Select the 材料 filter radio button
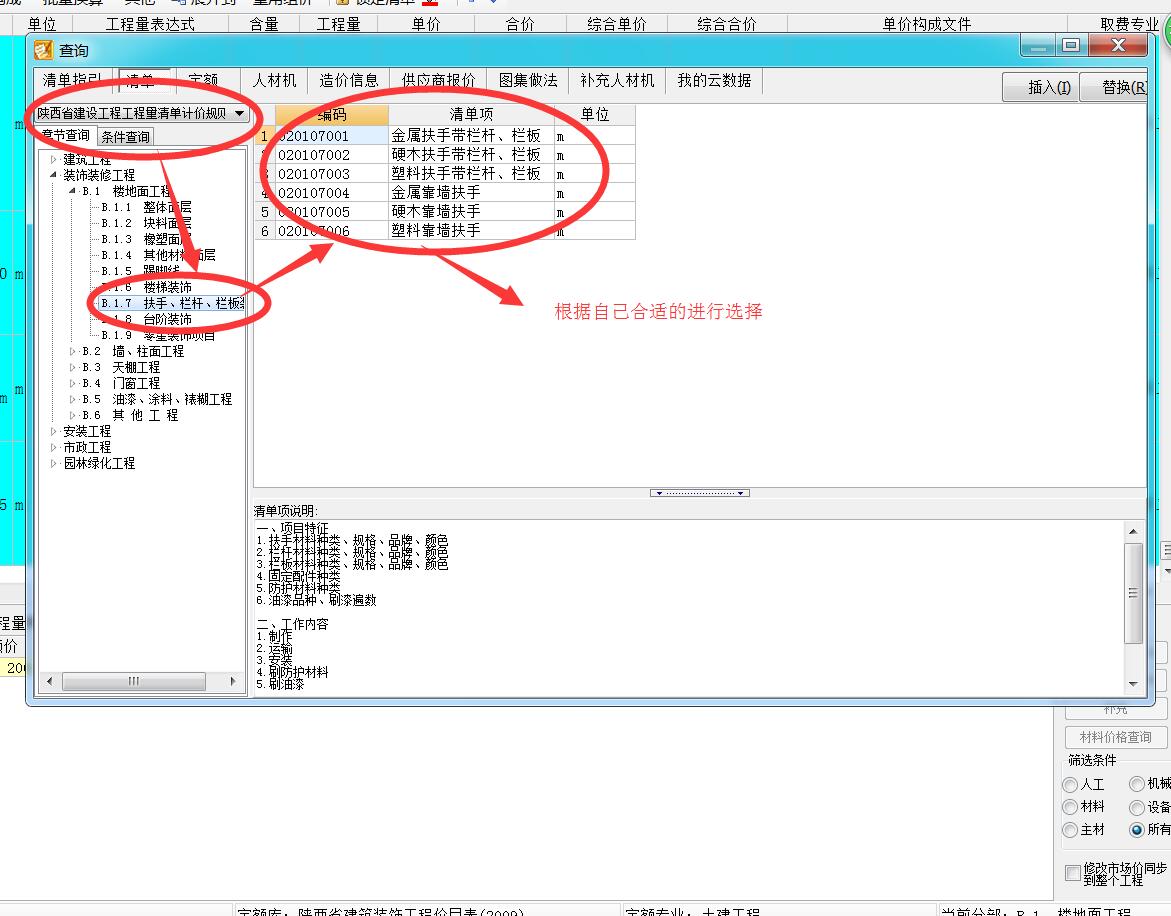 tap(1070, 807)
